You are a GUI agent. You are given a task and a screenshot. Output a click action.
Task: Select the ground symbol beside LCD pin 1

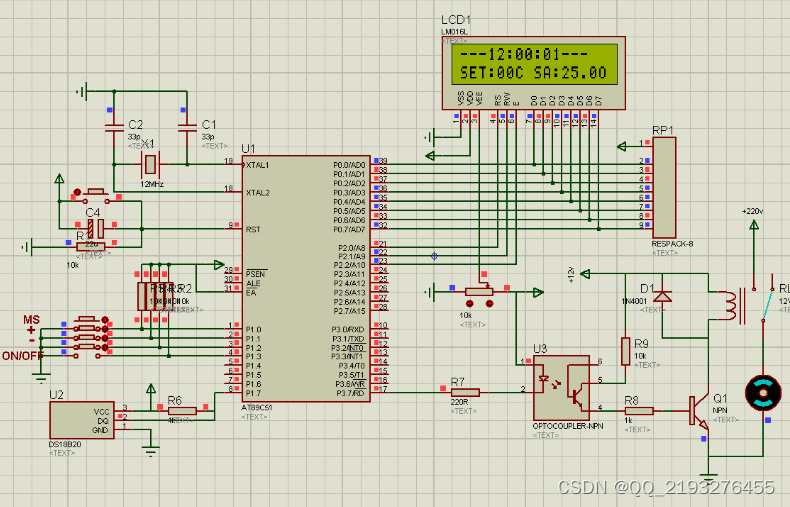(x=430, y=137)
